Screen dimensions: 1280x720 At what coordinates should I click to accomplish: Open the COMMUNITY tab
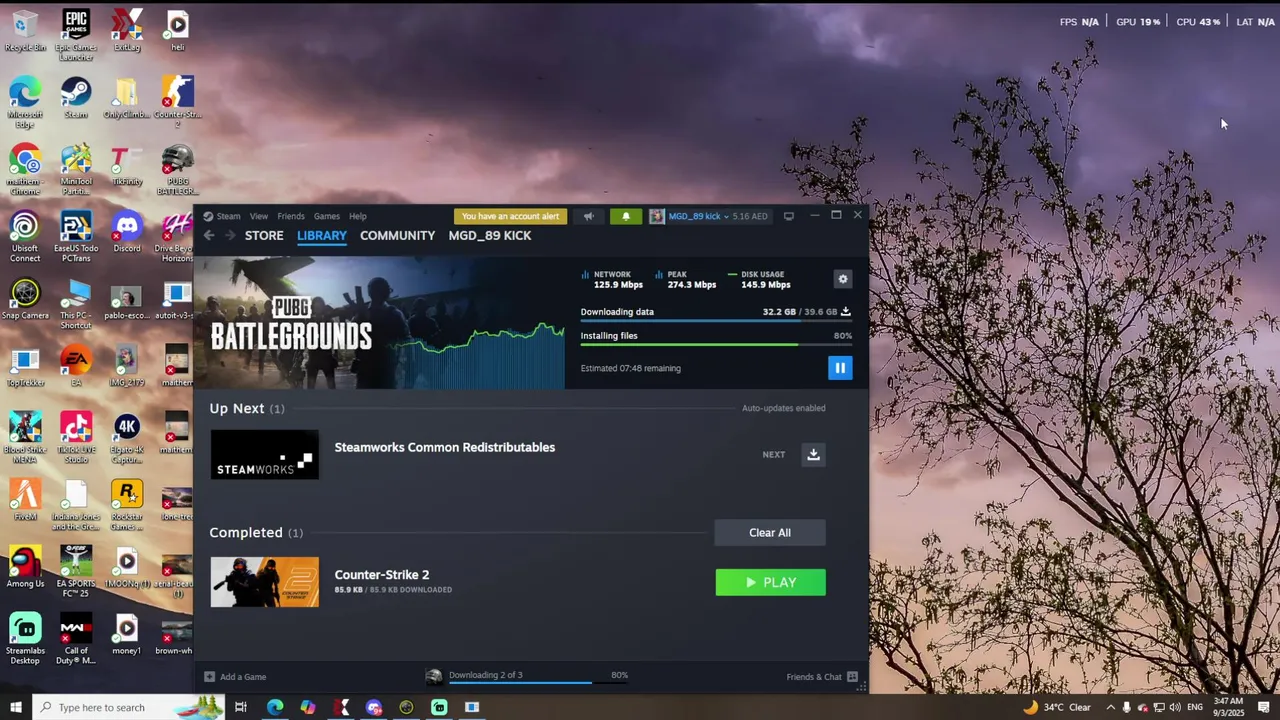(397, 236)
